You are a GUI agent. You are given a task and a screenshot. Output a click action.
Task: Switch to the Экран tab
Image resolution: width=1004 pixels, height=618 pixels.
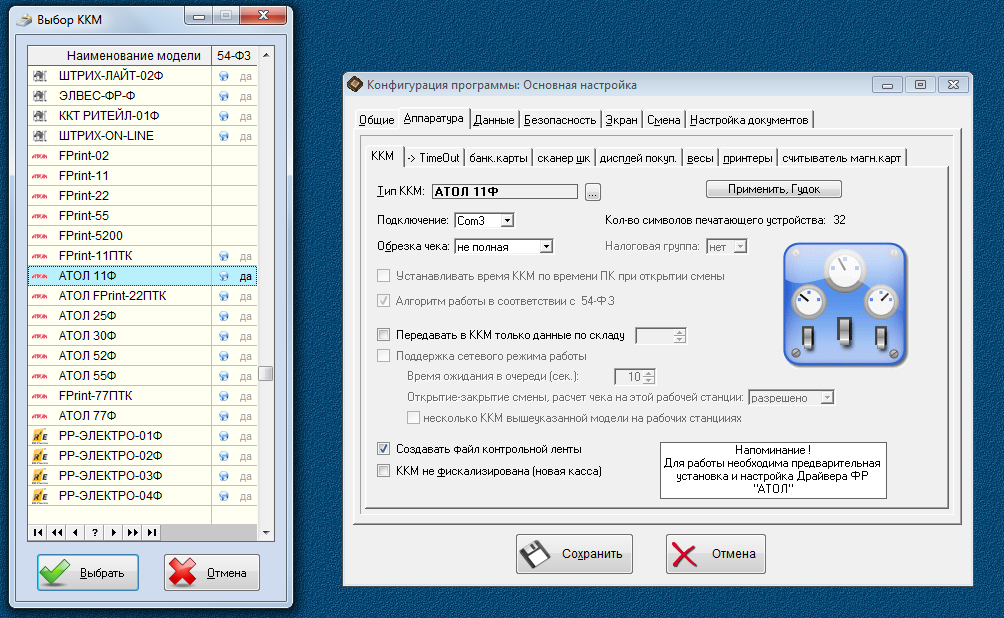[x=621, y=120]
